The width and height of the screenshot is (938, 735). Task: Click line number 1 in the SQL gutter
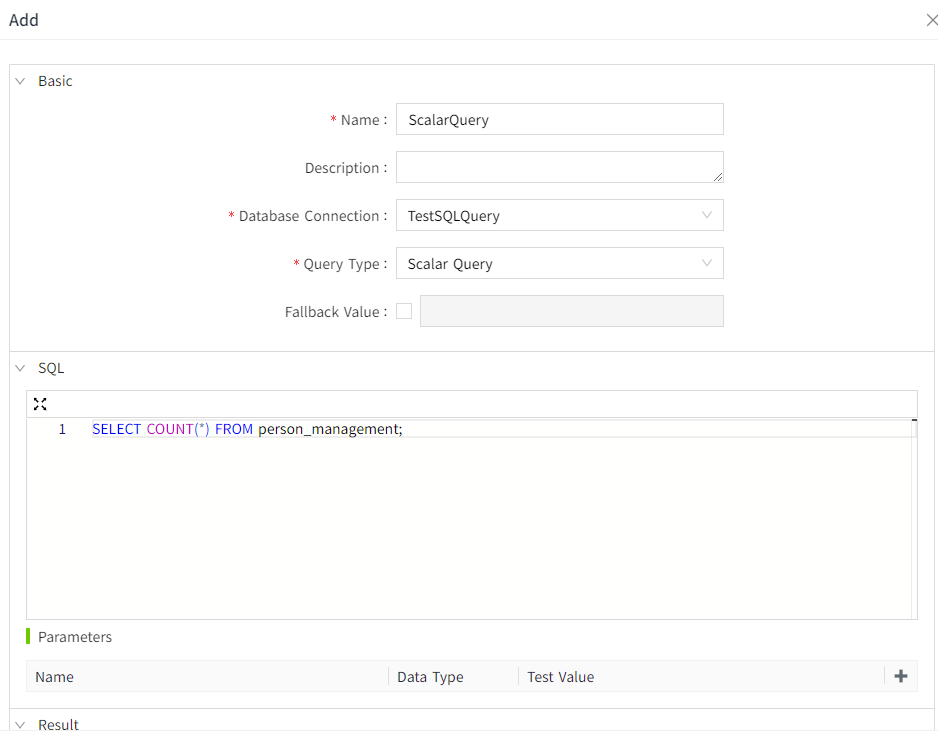click(62, 429)
